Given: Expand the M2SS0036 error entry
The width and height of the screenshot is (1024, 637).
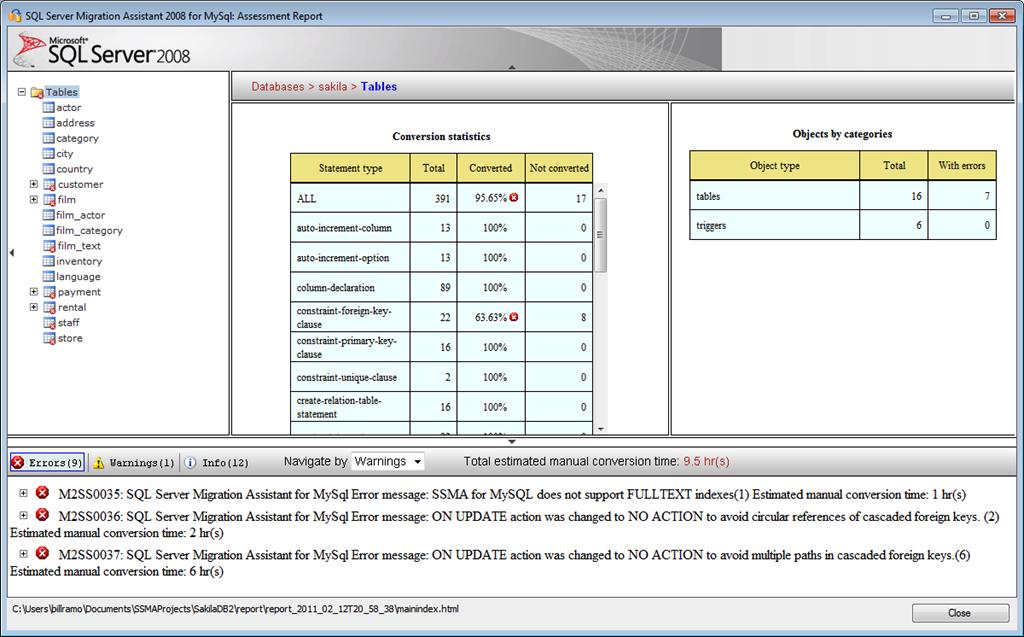Looking at the screenshot, I should (x=24, y=515).
